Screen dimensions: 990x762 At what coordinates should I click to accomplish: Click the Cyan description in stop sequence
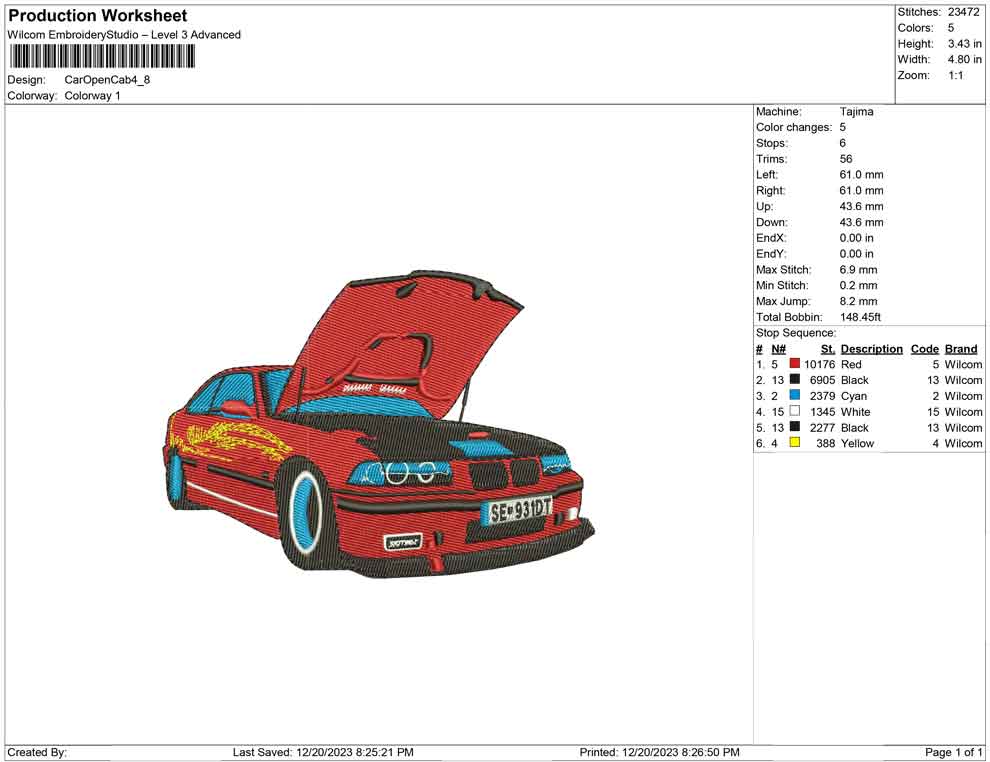pyautogui.click(x=854, y=396)
